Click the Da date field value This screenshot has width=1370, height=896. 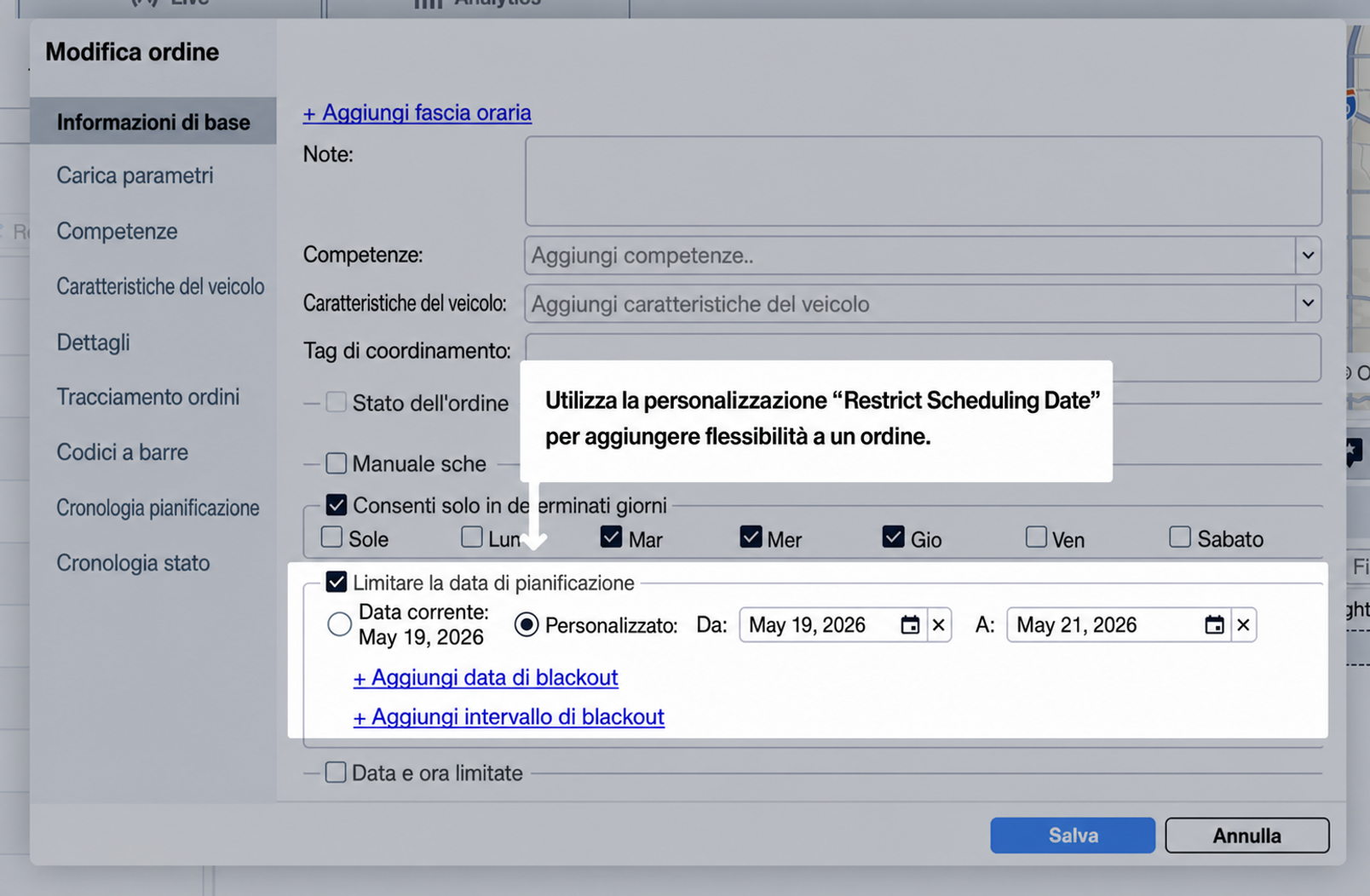pyautogui.click(x=806, y=625)
